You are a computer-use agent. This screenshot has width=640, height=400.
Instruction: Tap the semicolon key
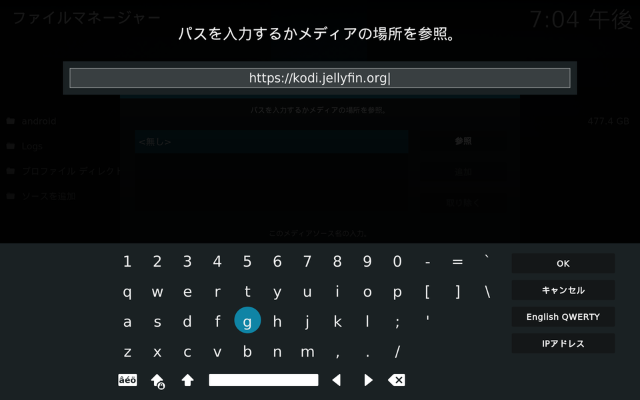click(397, 322)
